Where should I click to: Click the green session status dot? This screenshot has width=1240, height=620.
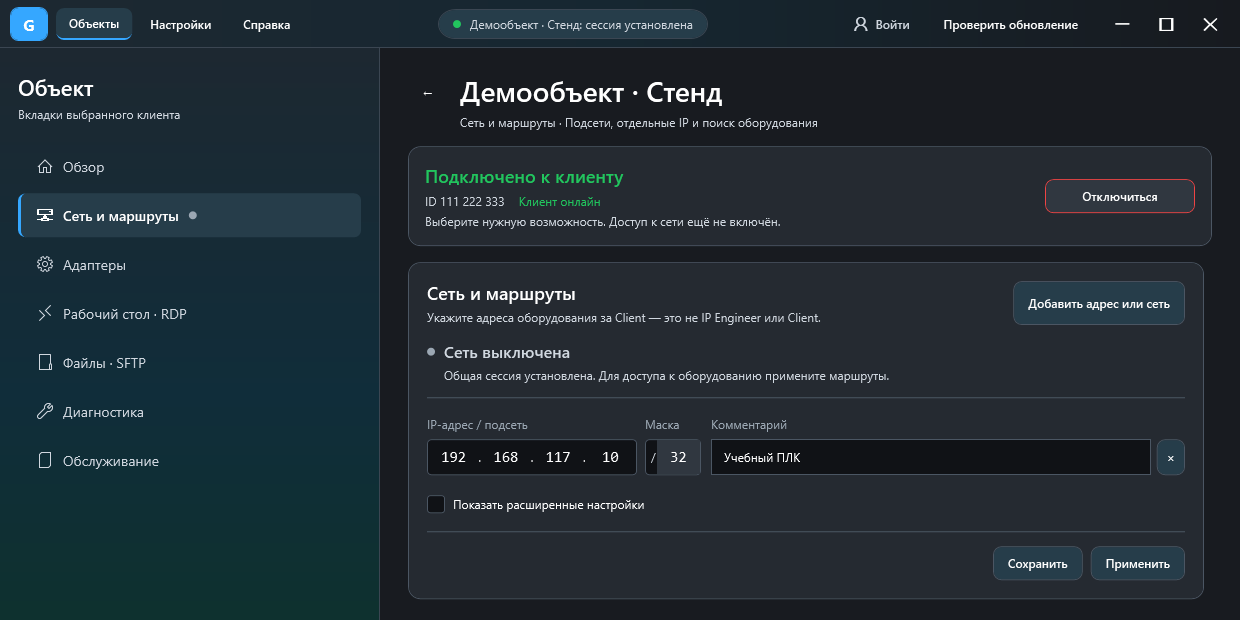(x=457, y=24)
